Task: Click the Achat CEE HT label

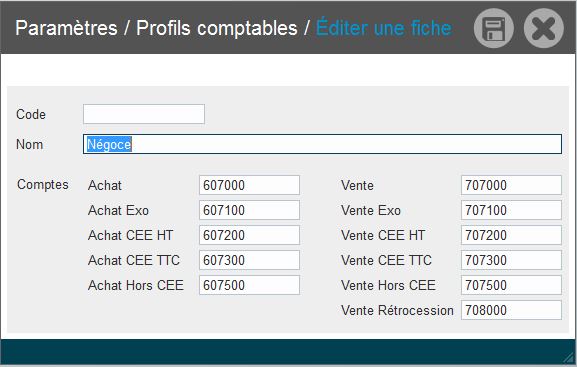Action: pyautogui.click(x=131, y=235)
